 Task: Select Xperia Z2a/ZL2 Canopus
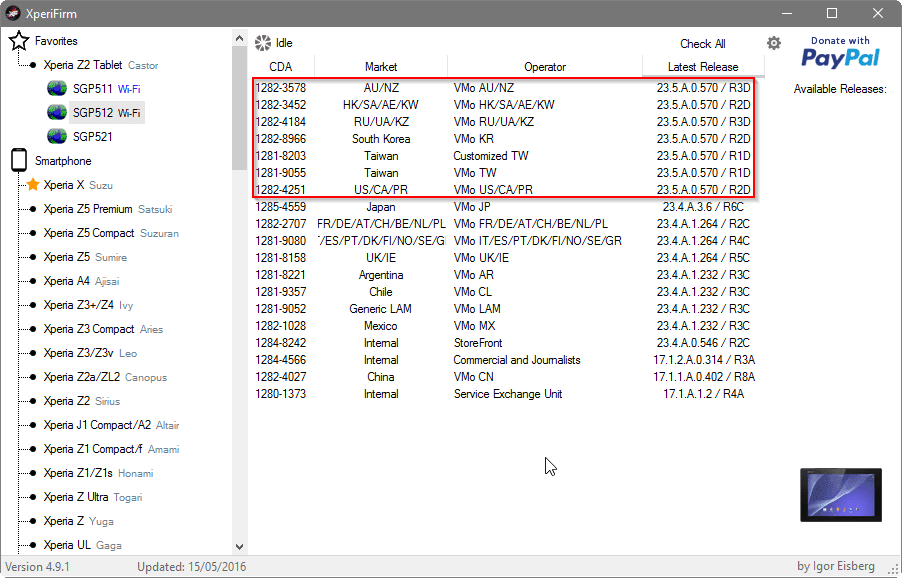pyautogui.click(x=105, y=377)
